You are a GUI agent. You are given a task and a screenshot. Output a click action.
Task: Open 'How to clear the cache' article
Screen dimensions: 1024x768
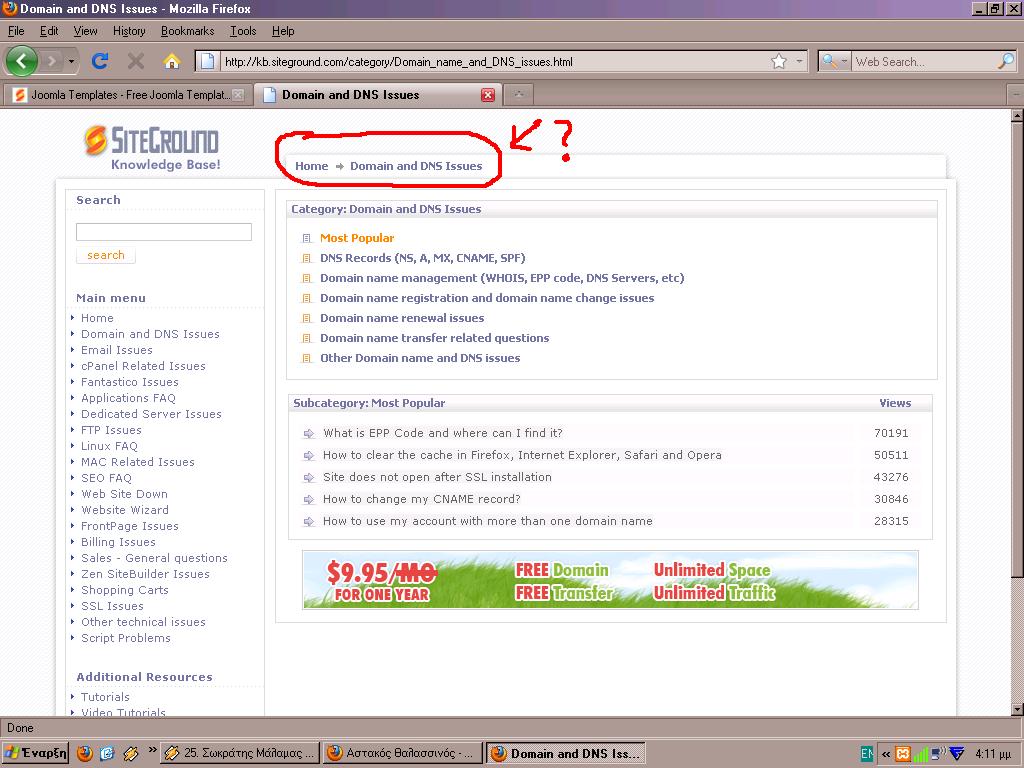click(x=522, y=455)
